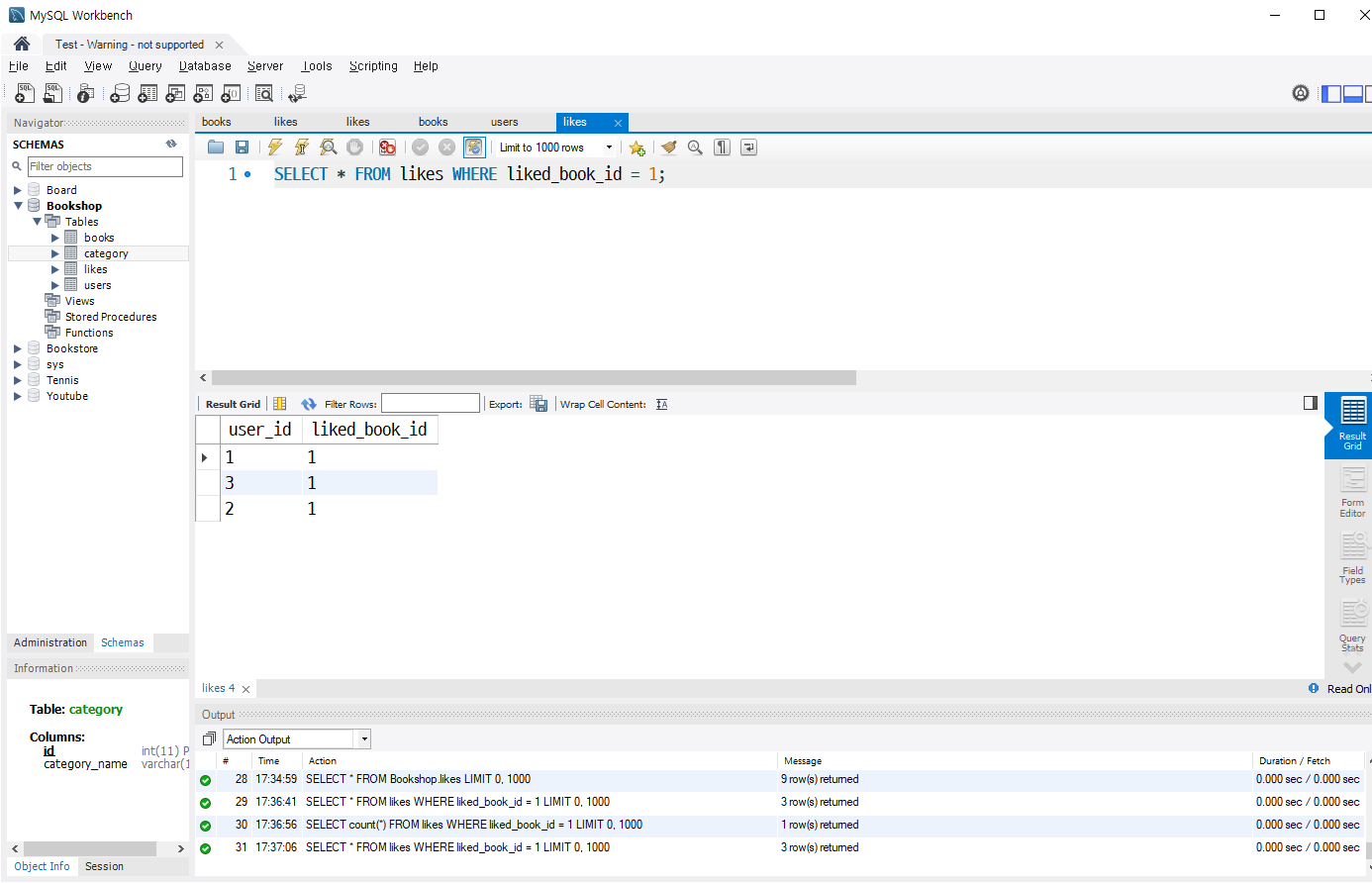
Task: Toggle auto-commit mode
Action: 474,147
